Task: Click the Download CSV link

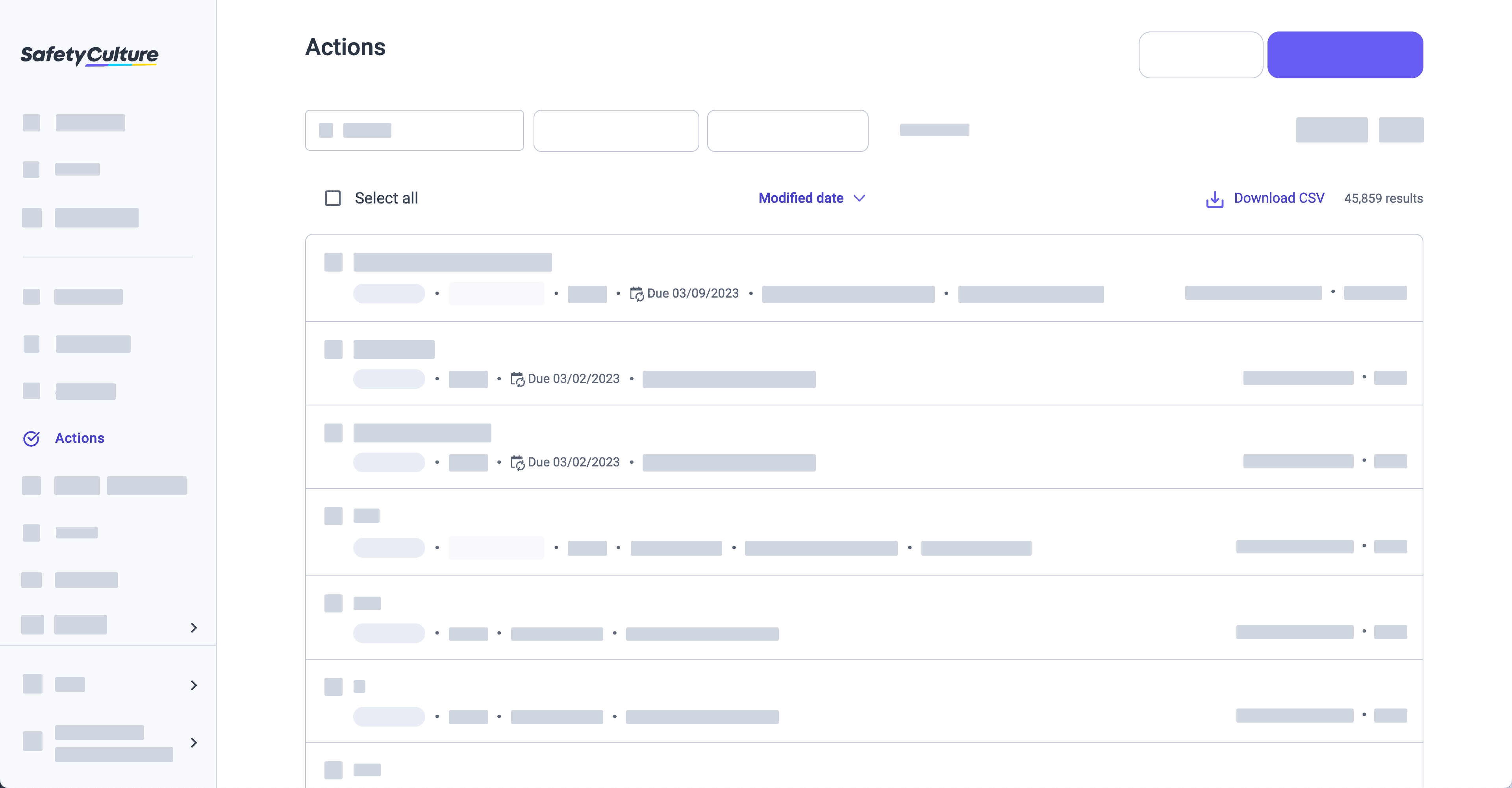Action: [x=1279, y=198]
